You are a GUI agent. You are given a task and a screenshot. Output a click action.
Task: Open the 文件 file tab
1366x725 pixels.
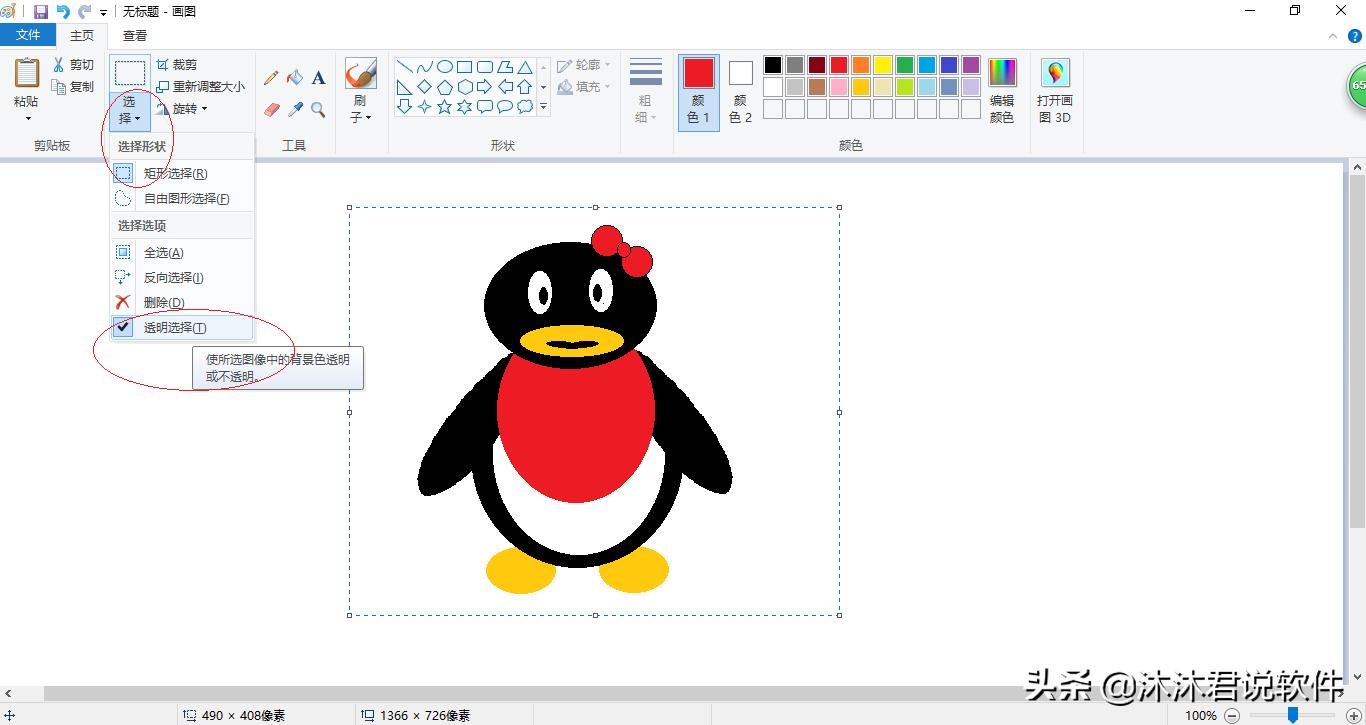(29, 35)
